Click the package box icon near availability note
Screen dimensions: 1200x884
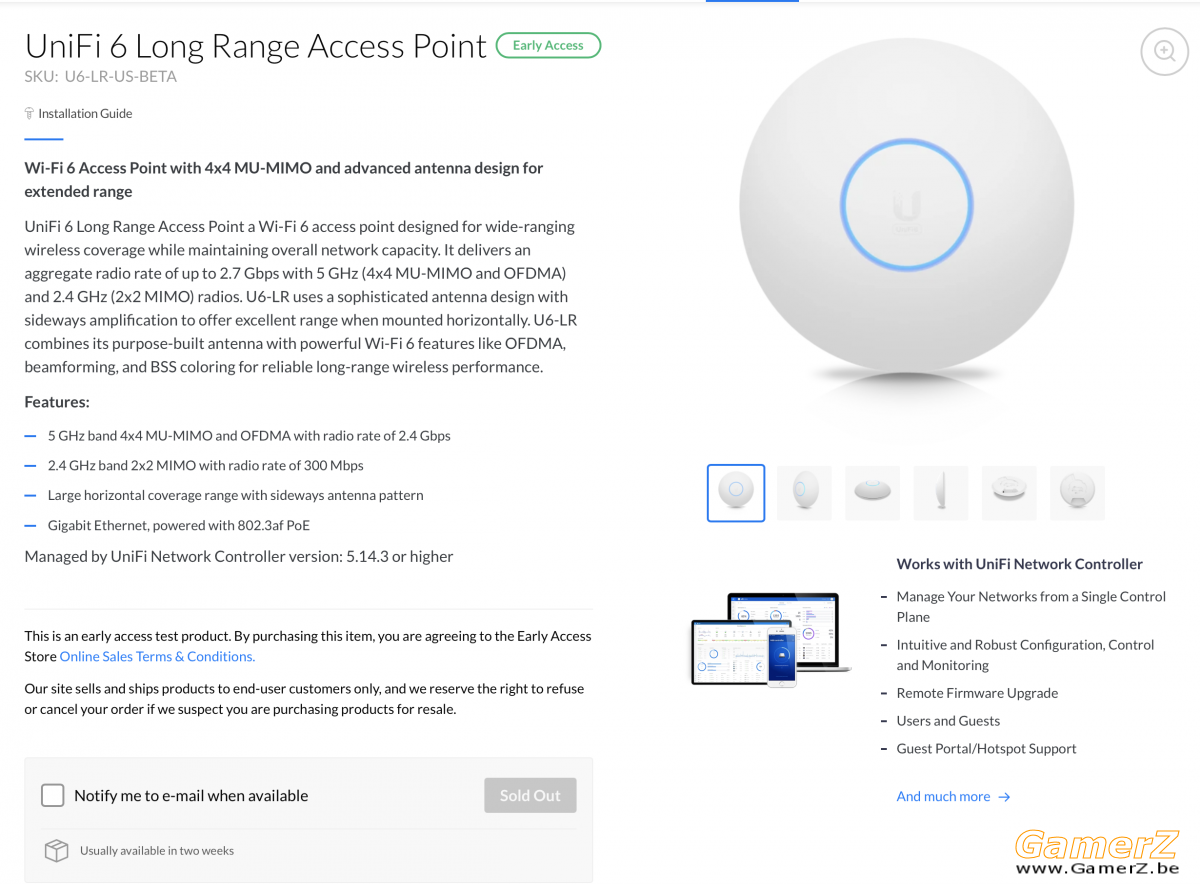[x=56, y=850]
